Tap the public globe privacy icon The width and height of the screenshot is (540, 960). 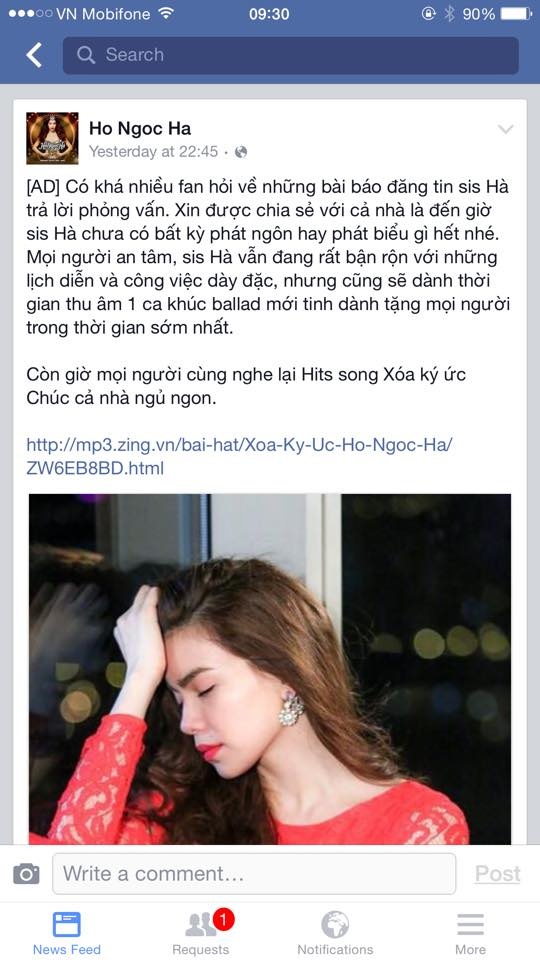click(x=241, y=152)
